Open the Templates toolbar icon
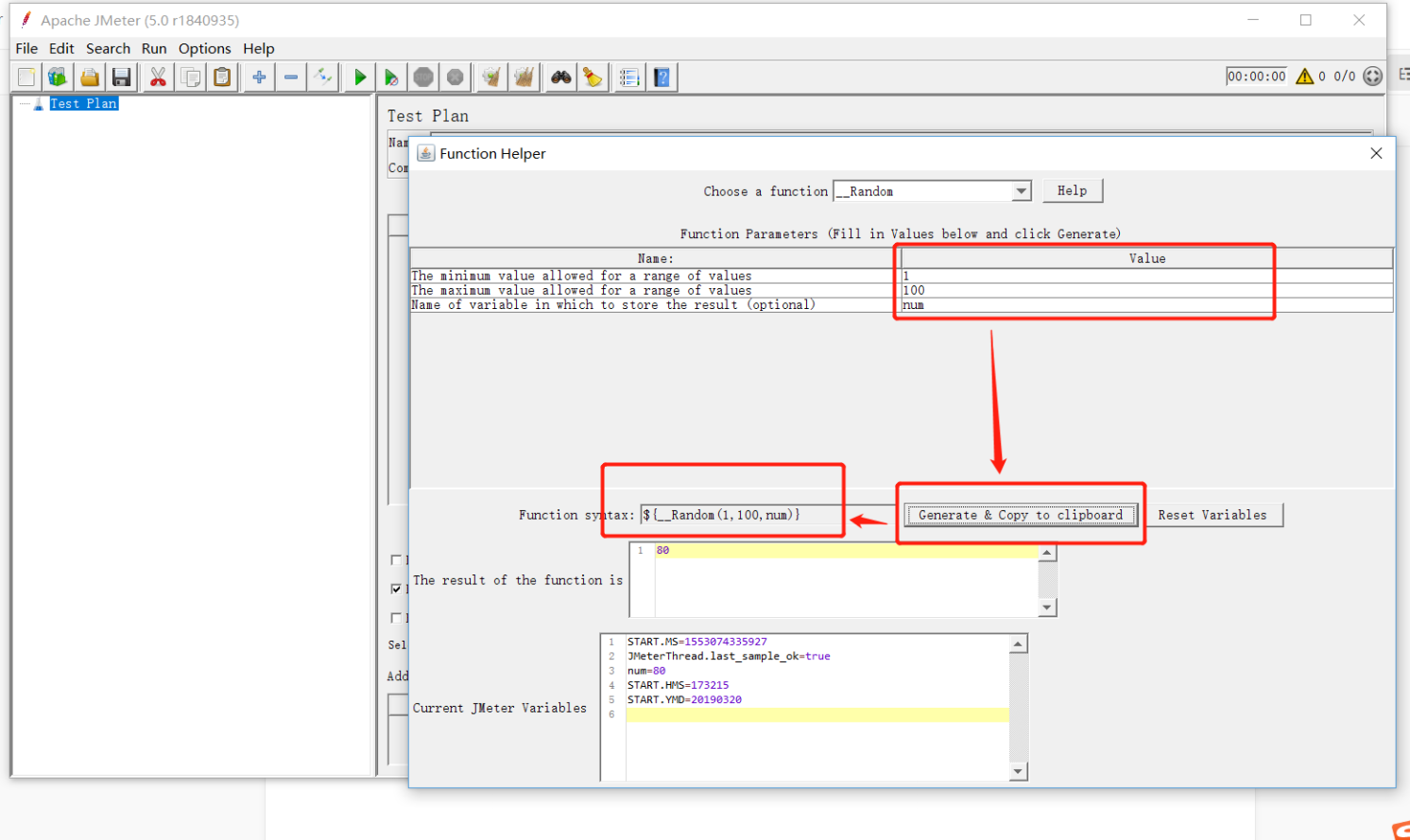This screenshot has width=1410, height=840. (58, 77)
